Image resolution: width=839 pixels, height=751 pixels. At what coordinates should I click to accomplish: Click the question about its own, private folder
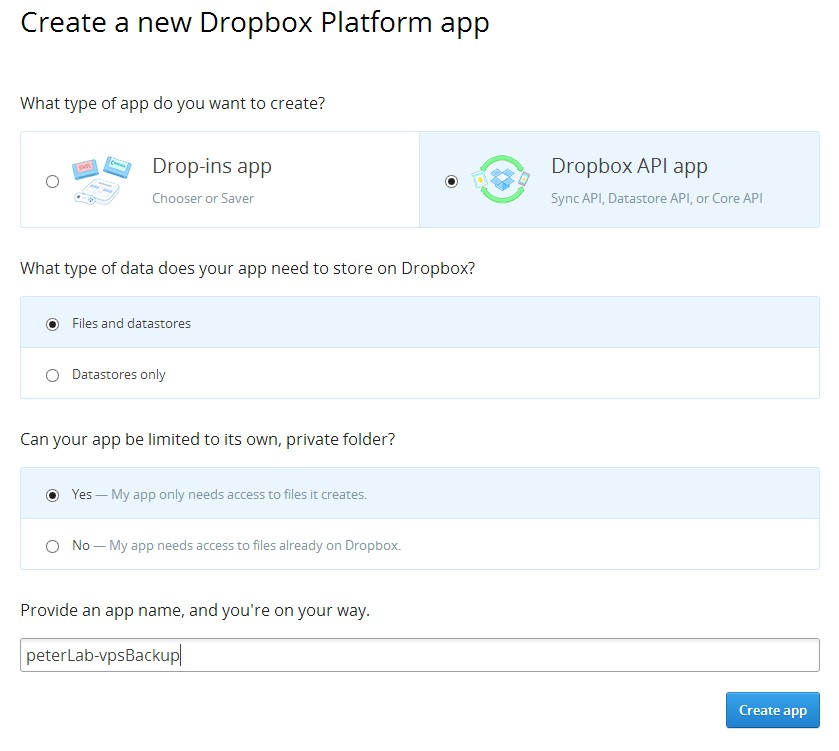pos(208,439)
